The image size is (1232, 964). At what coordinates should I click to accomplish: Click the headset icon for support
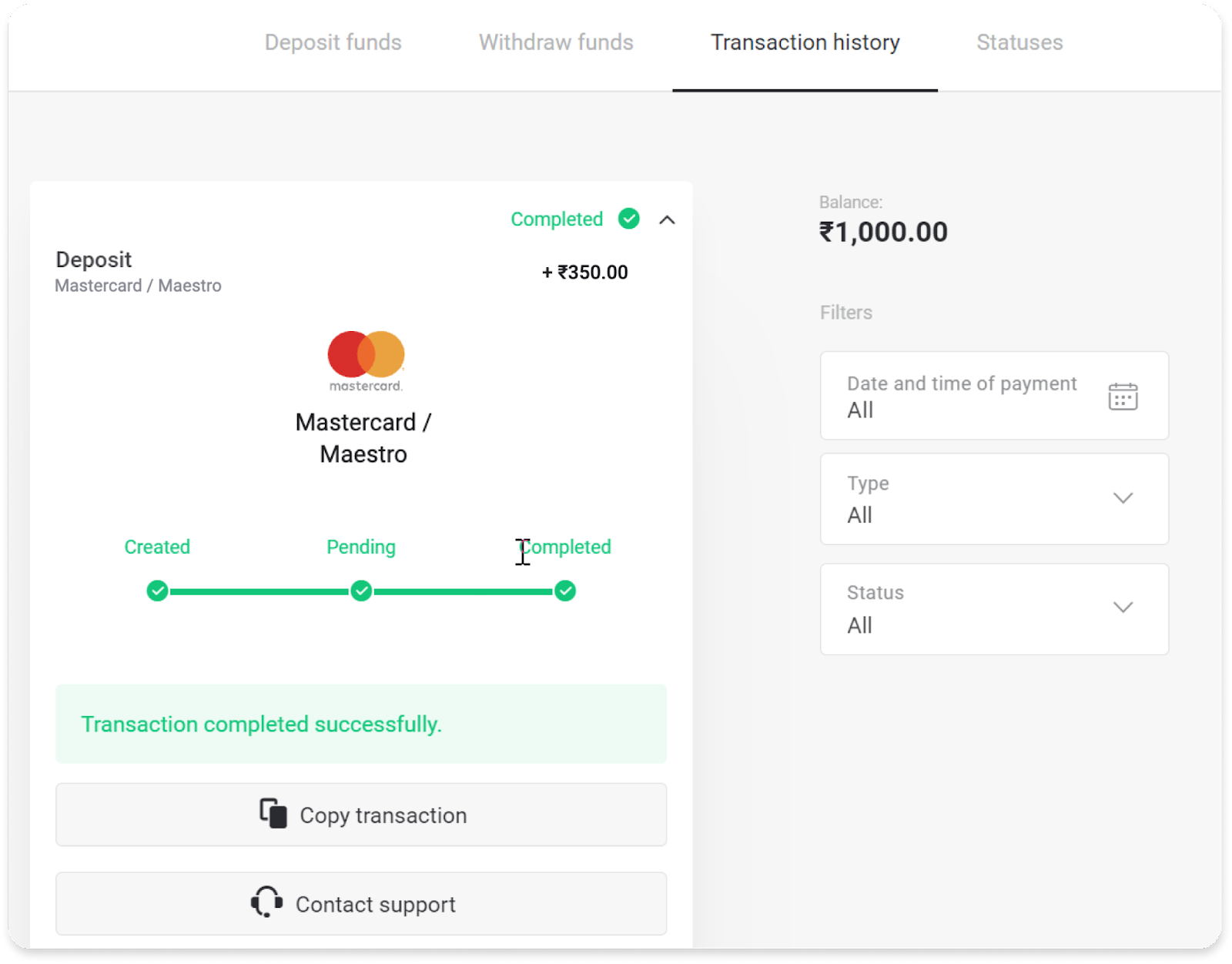[266, 902]
